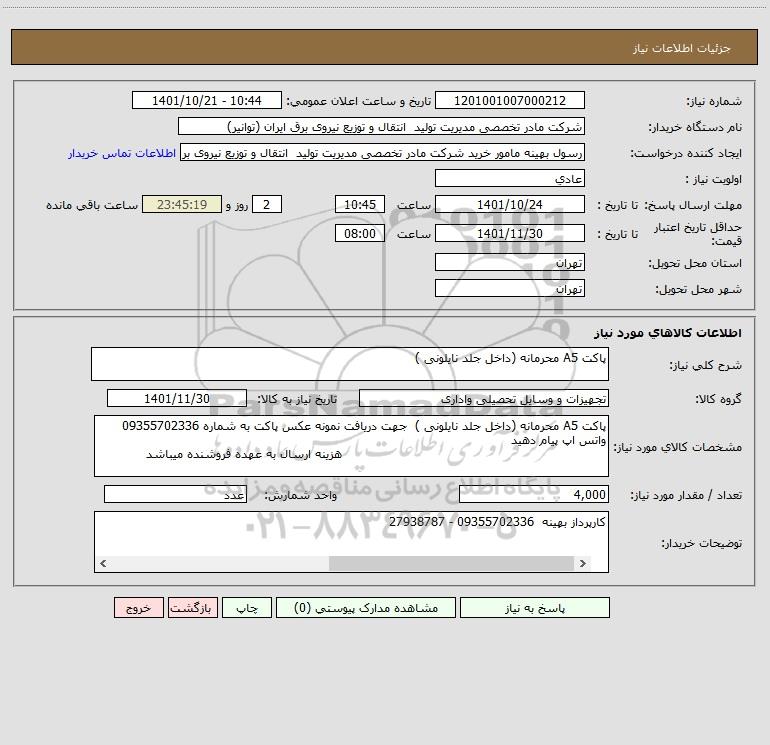Click the buyer organization name field
Image resolution: width=770 pixels, height=745 pixels.
381,127
